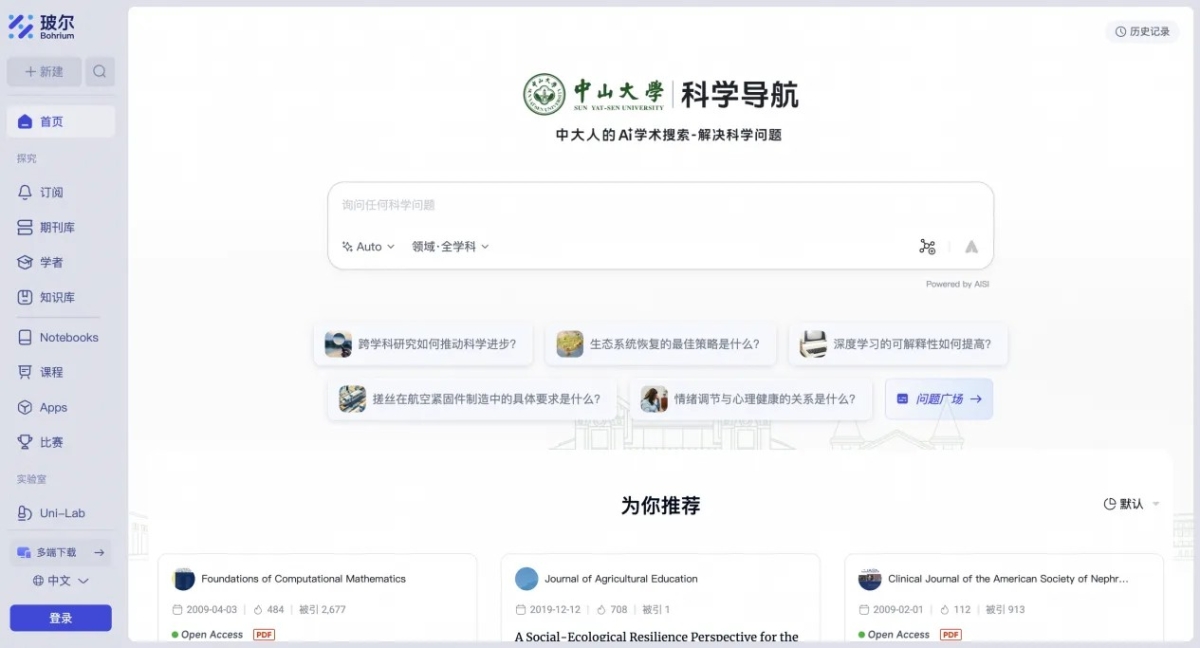Image resolution: width=1200 pixels, height=648 pixels.
Task: Open 历史记录 history
Action: (1142, 32)
